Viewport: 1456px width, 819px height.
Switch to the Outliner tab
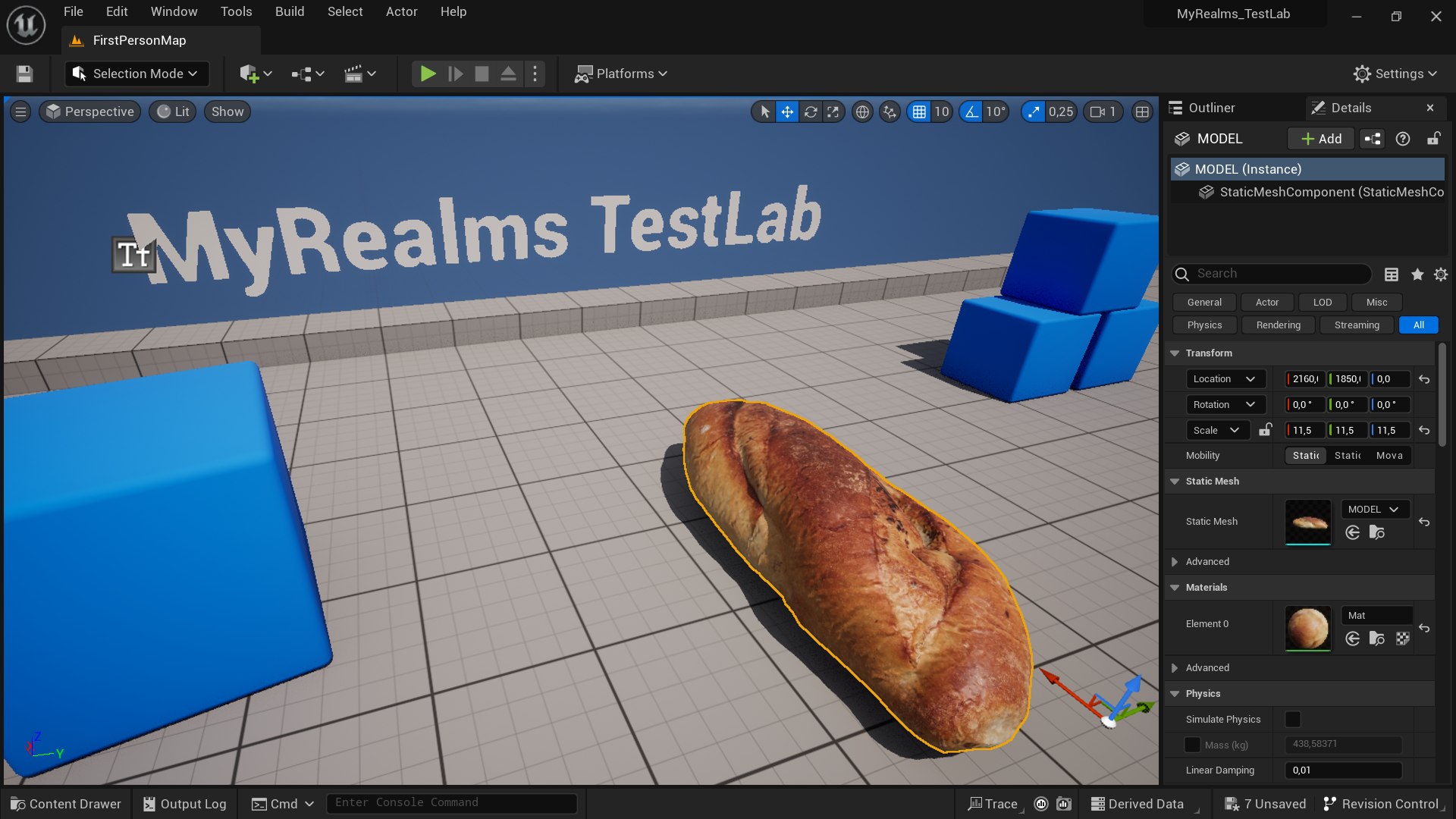click(x=1211, y=108)
